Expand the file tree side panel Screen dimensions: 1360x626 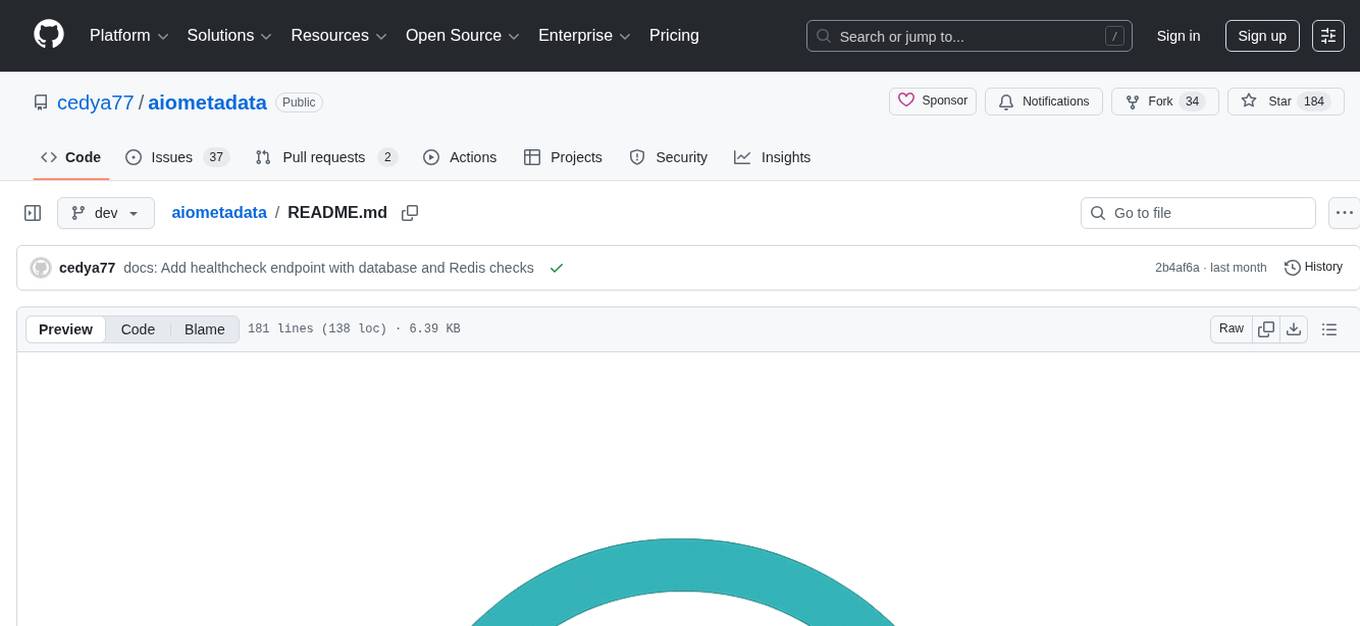[32, 212]
